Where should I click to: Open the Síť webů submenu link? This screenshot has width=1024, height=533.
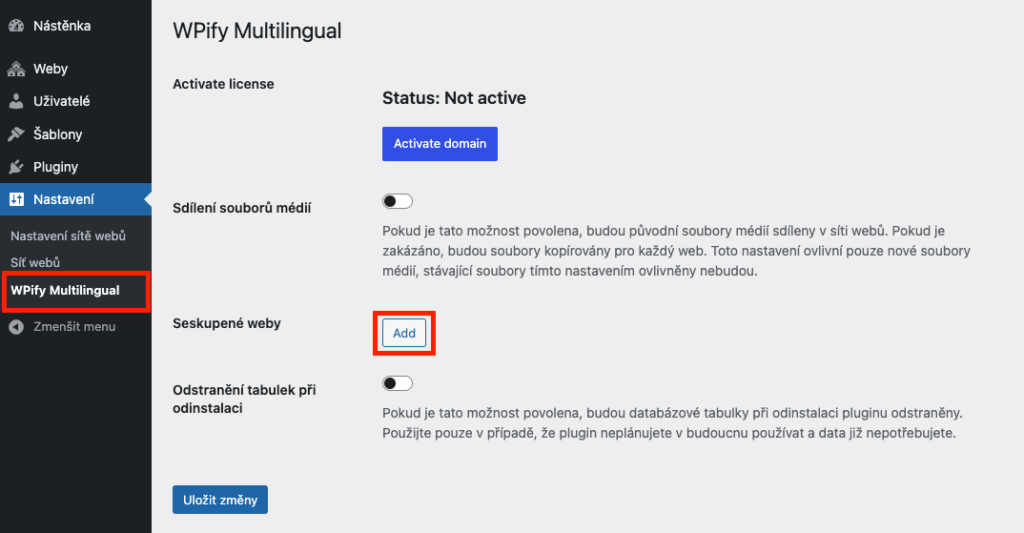tap(35, 262)
